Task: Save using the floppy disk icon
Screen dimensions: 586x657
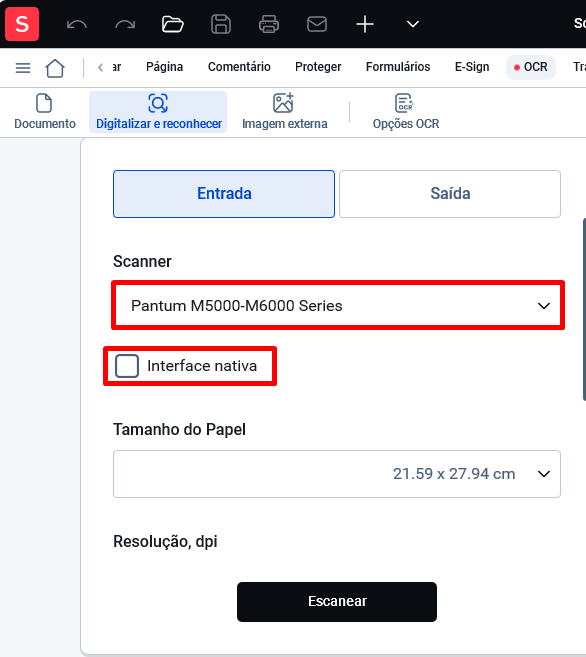Action: pos(221,24)
